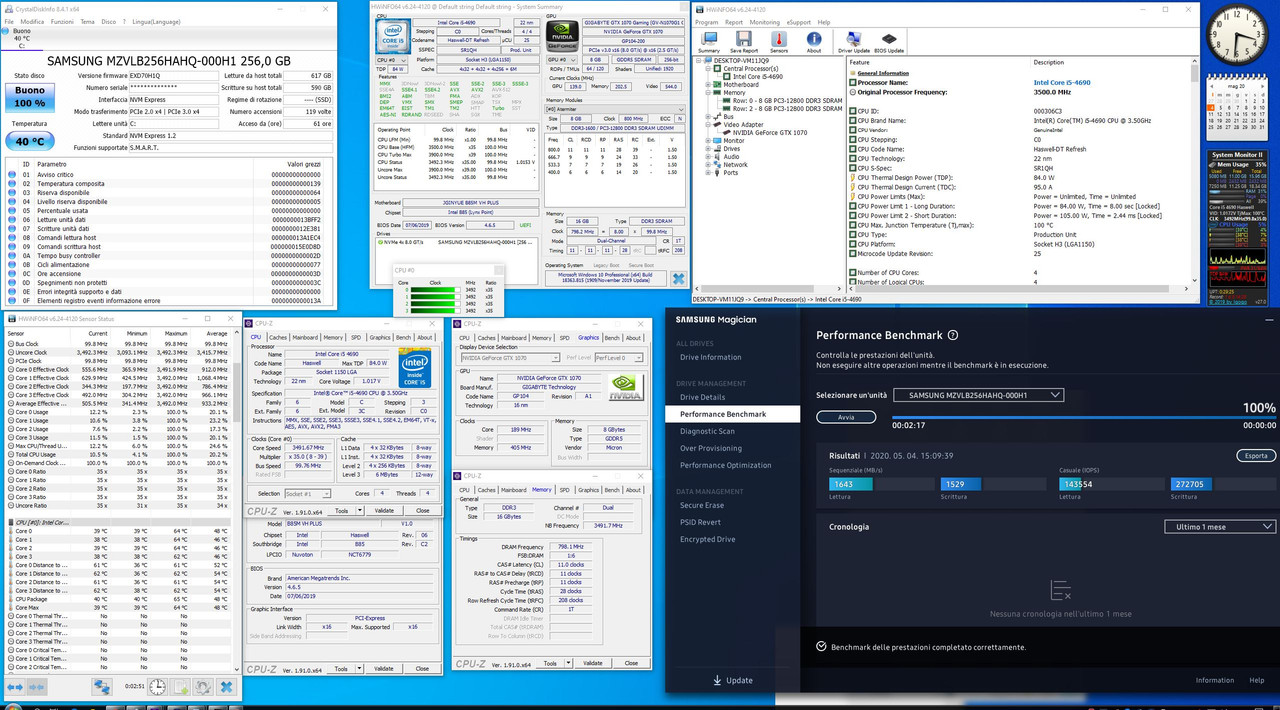Switch to Caches tab in CPU-Z processor window
1280x710 pixels.
277,337
